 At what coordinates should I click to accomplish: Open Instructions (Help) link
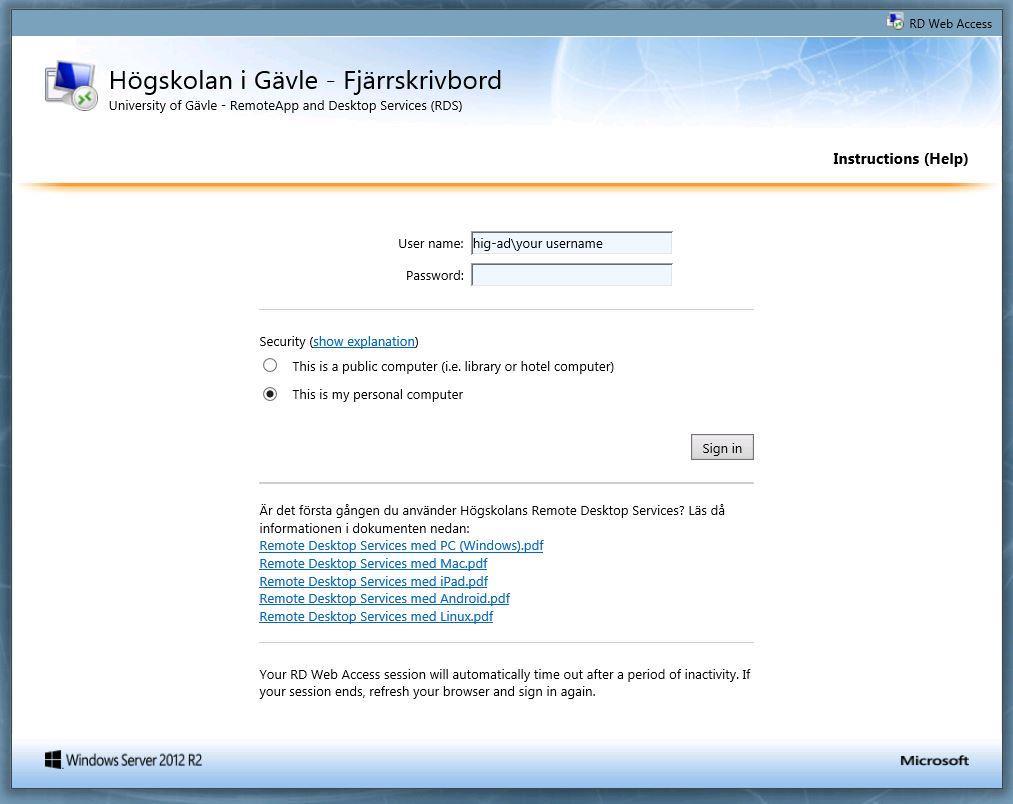pos(900,159)
